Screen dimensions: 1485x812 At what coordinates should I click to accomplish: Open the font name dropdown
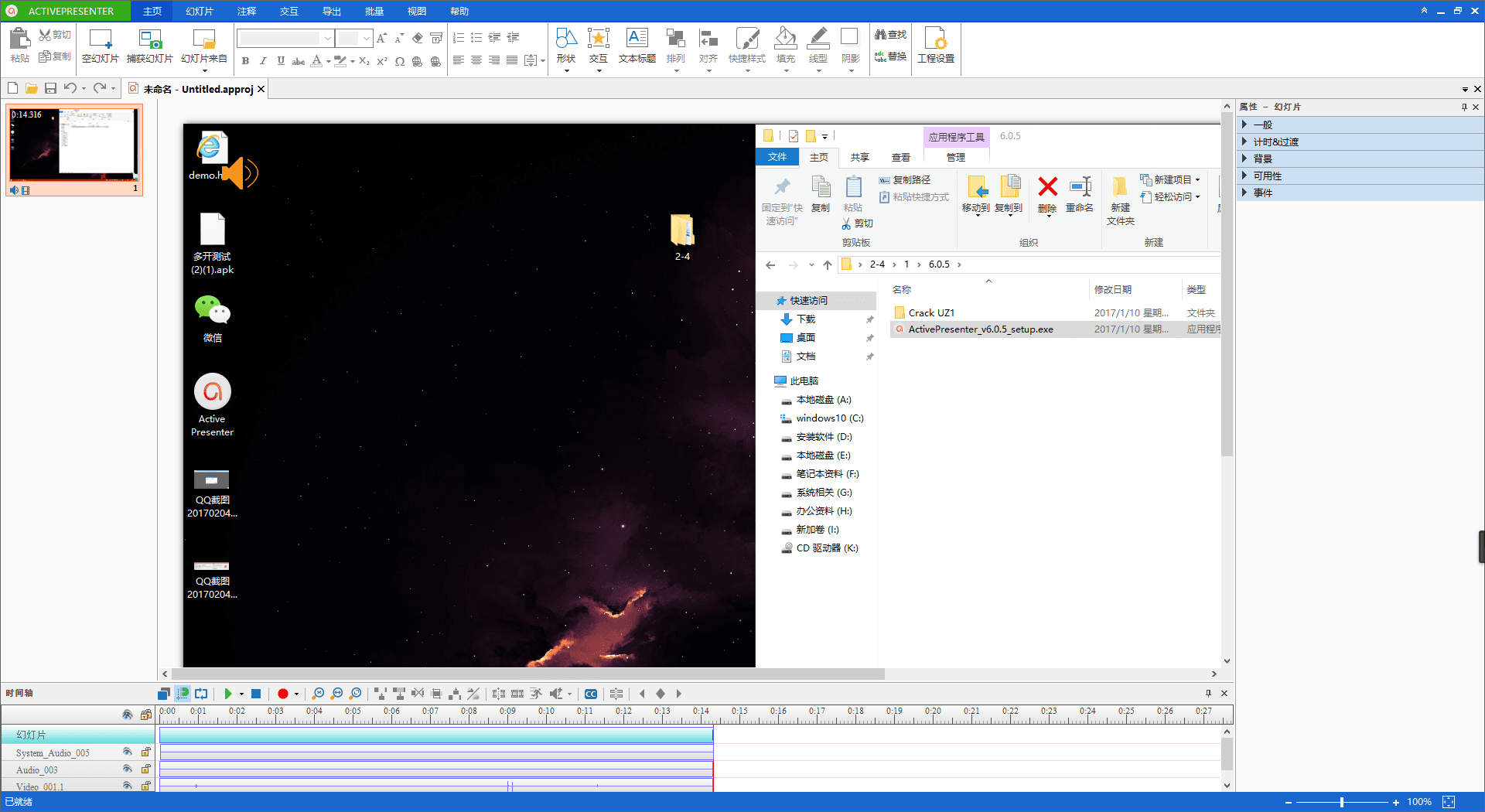pyautogui.click(x=328, y=38)
